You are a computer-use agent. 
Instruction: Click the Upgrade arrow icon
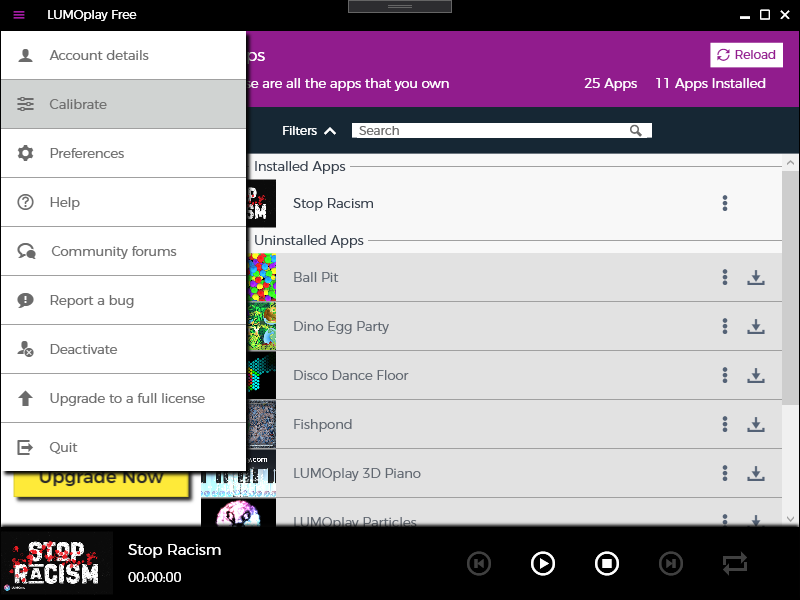click(26, 398)
